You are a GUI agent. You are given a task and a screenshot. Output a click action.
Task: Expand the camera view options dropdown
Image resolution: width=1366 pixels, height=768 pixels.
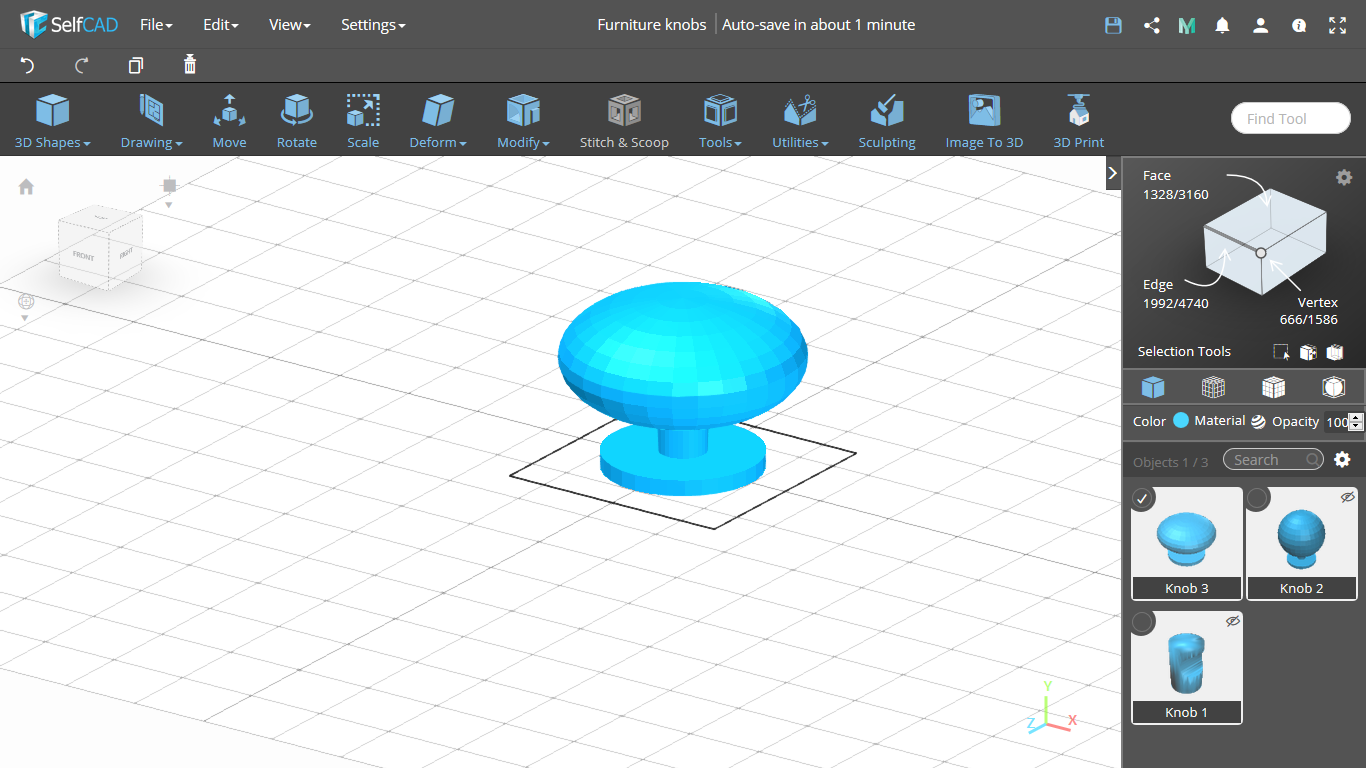coord(169,204)
